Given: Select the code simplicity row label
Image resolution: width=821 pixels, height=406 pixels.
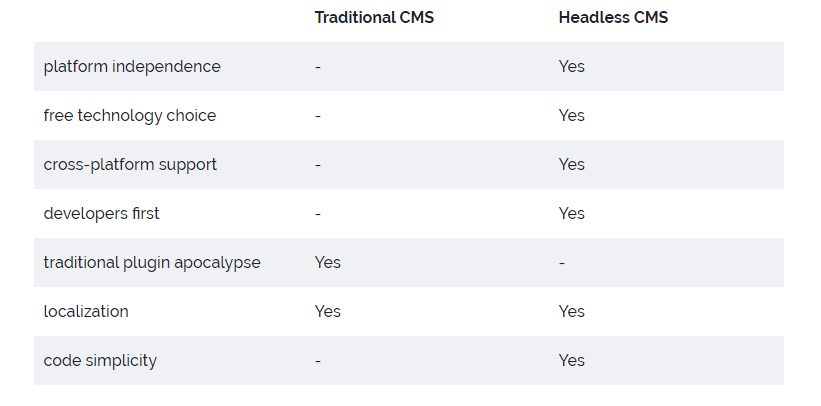Looking at the screenshot, I should (100, 360).
